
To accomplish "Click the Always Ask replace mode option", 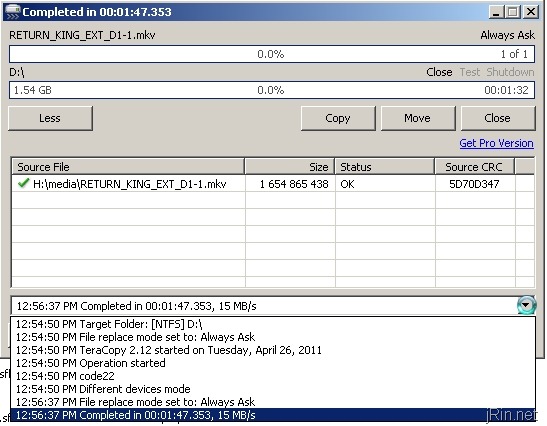I will click(x=507, y=35).
